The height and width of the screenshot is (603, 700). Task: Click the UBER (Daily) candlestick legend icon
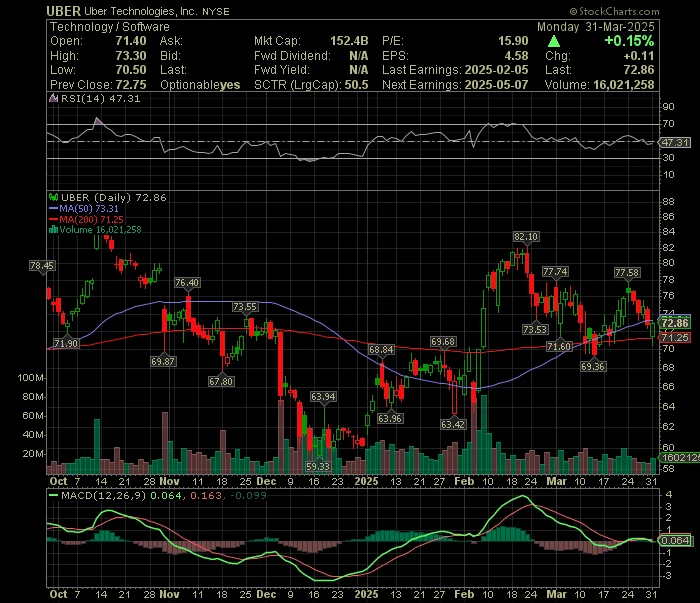coord(54,197)
